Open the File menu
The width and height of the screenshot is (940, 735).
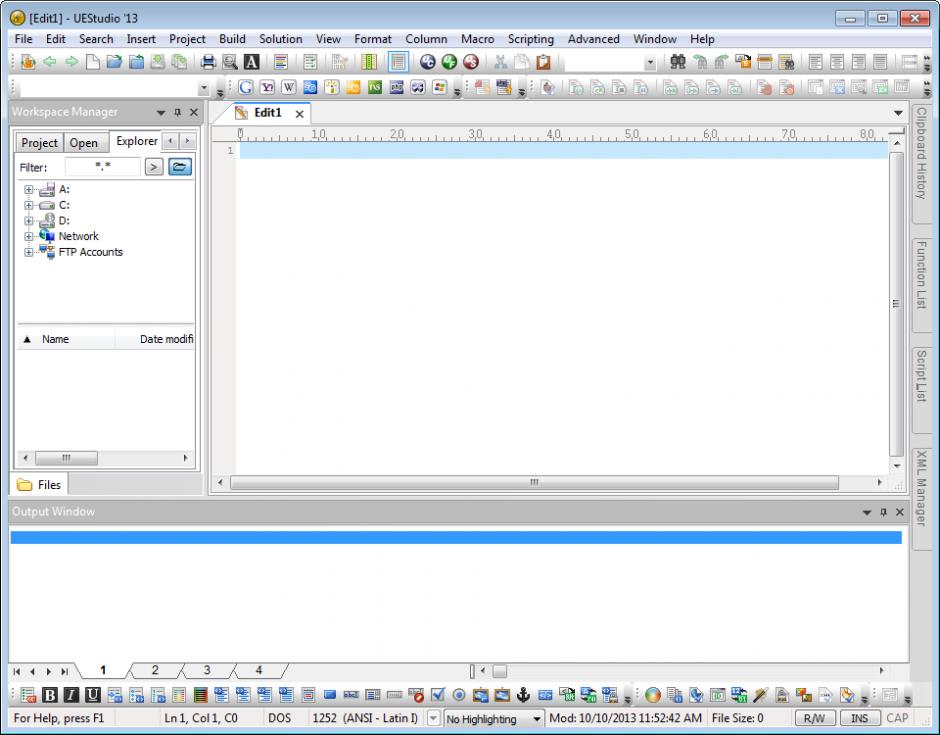click(23, 39)
